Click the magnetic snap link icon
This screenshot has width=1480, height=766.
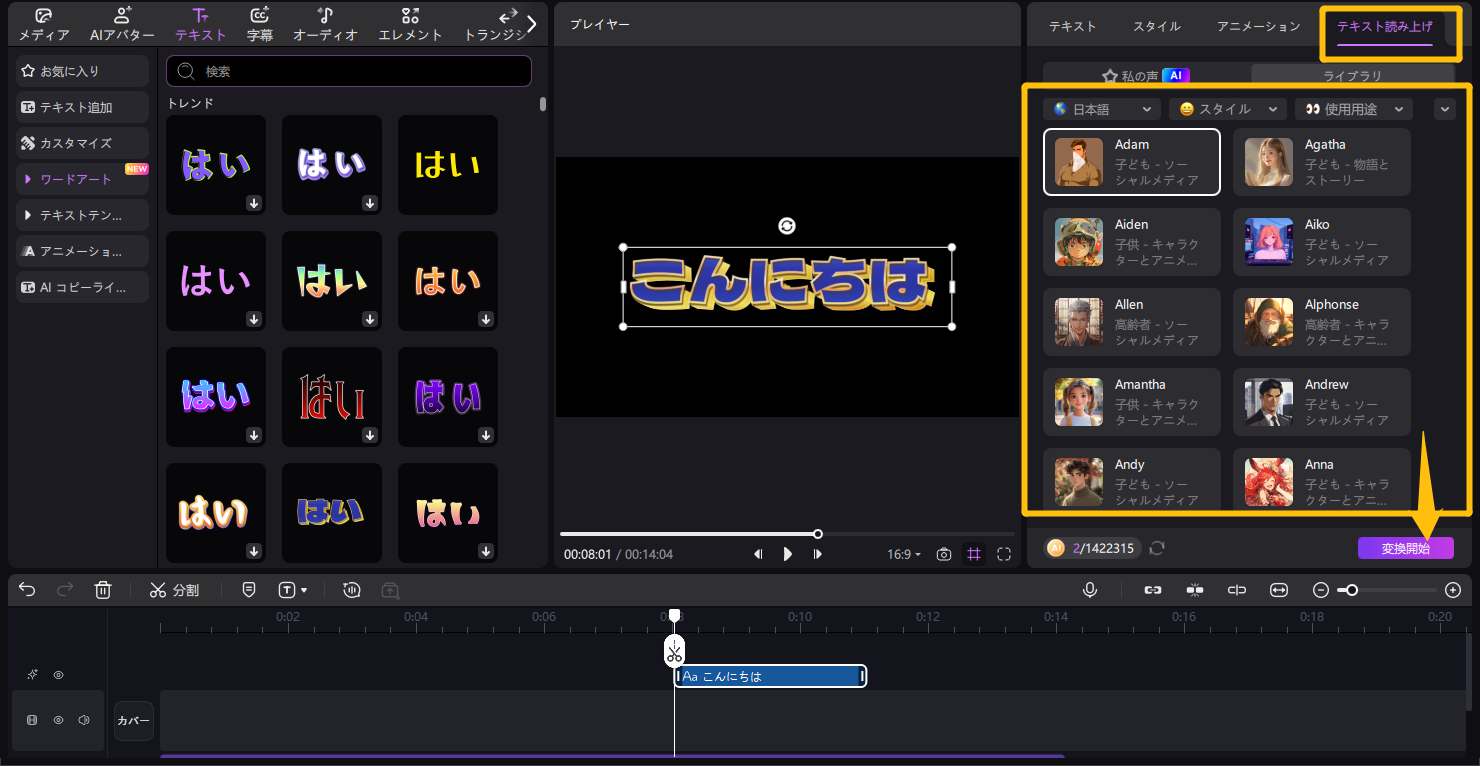1152,590
